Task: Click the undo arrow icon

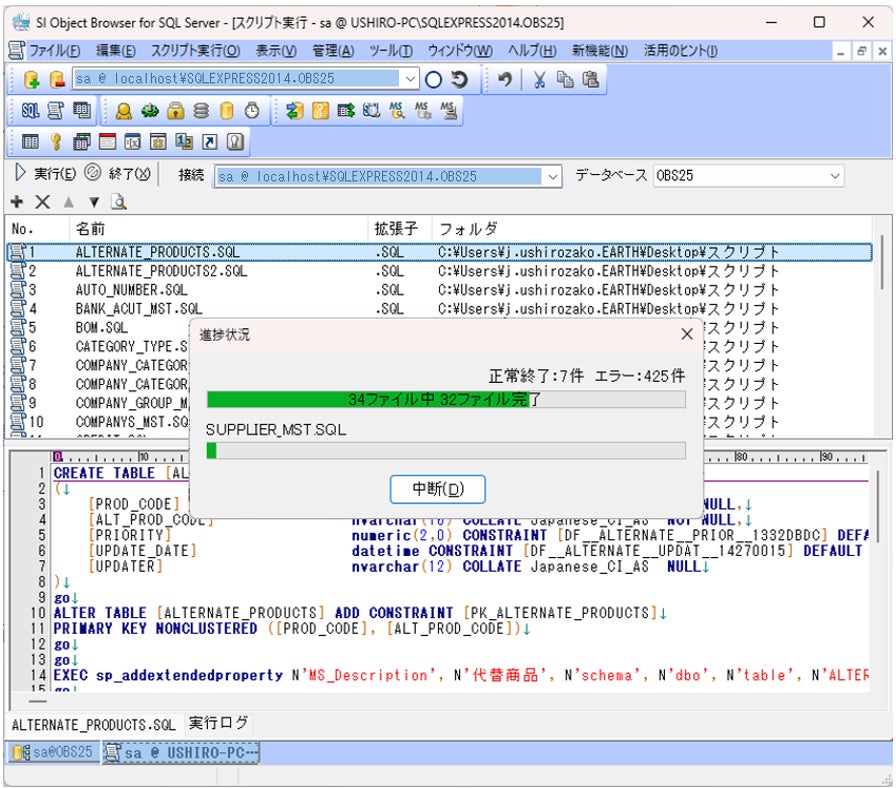Action: 505,79
